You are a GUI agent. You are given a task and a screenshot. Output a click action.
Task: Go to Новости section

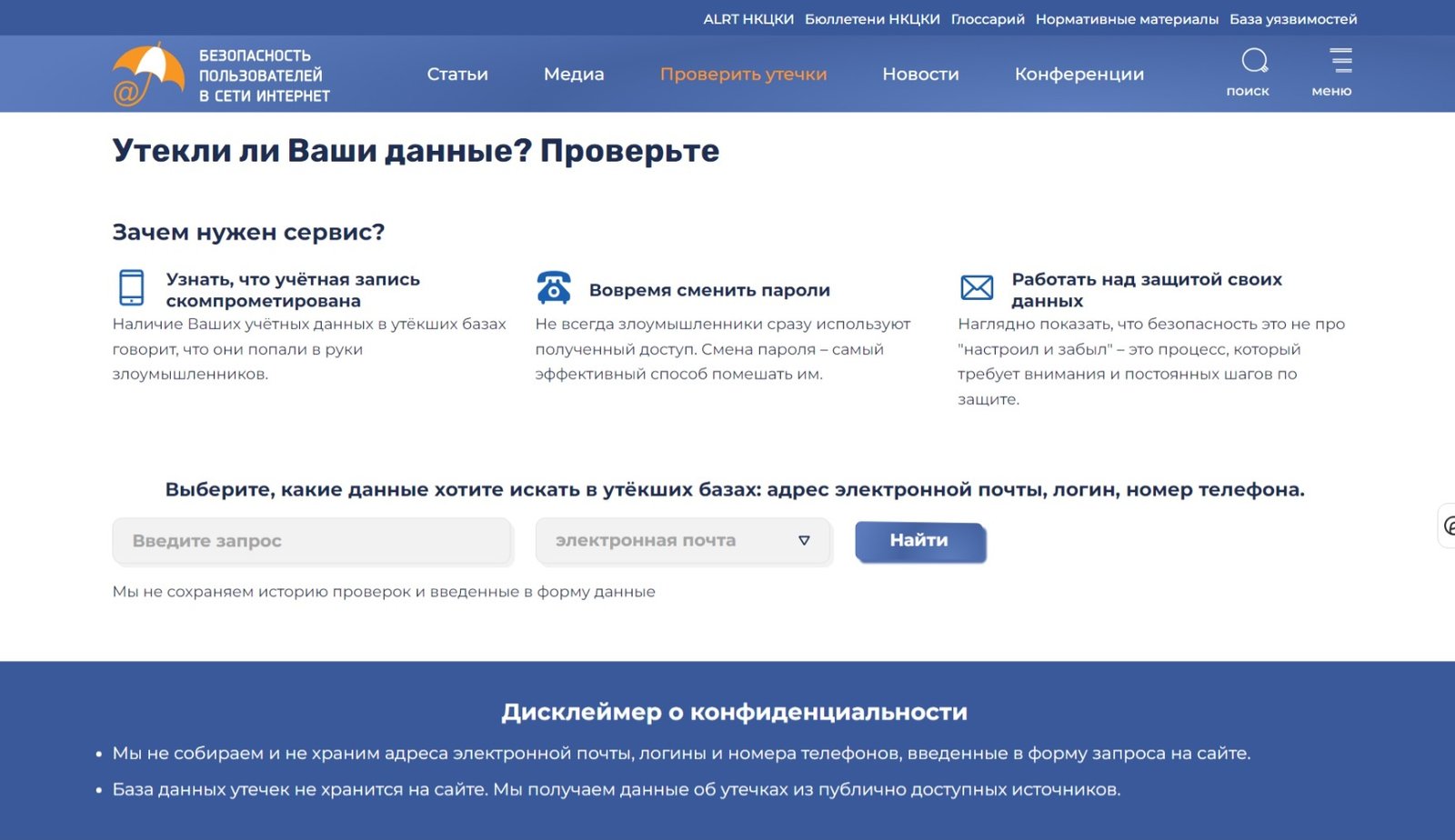[x=920, y=75]
